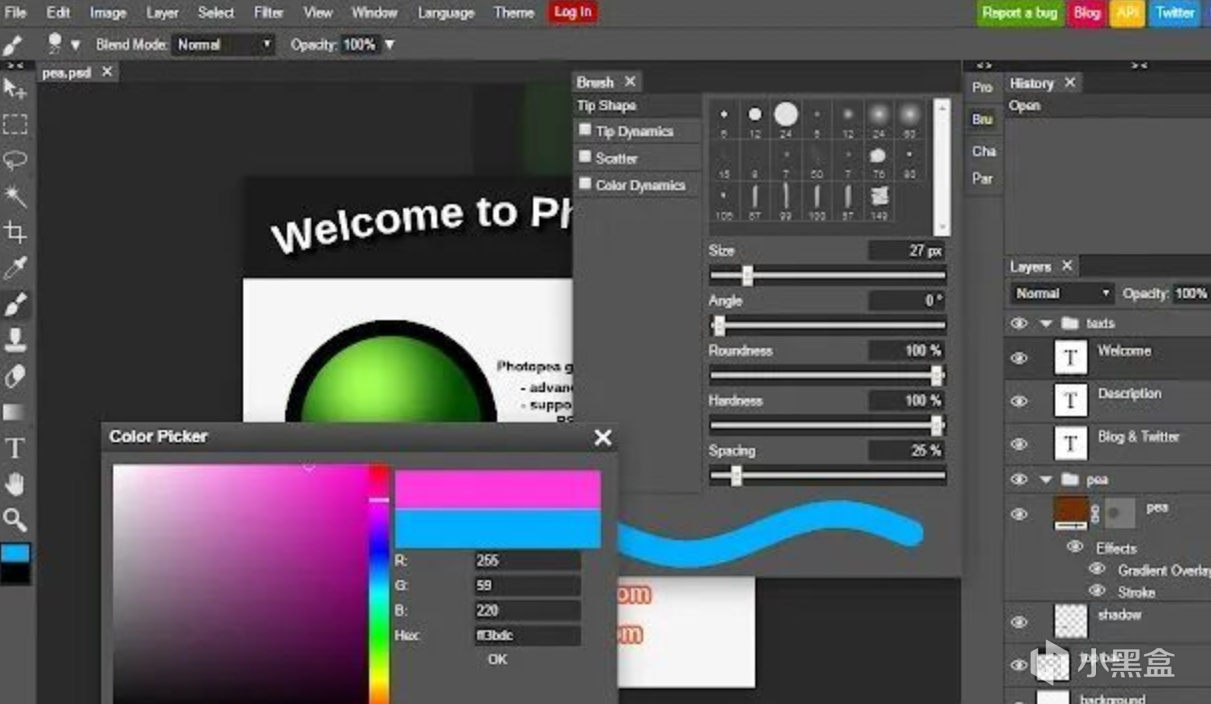Hide the texts folder

pyautogui.click(x=1019, y=324)
